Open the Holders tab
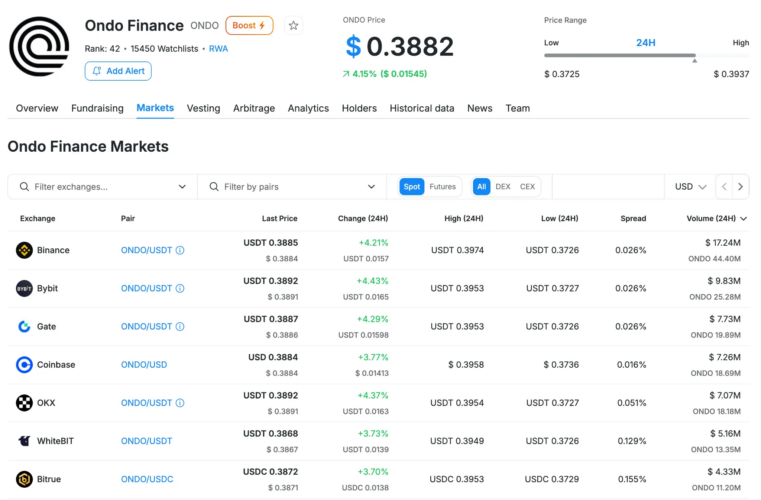The height and width of the screenshot is (500, 761). coord(359,108)
